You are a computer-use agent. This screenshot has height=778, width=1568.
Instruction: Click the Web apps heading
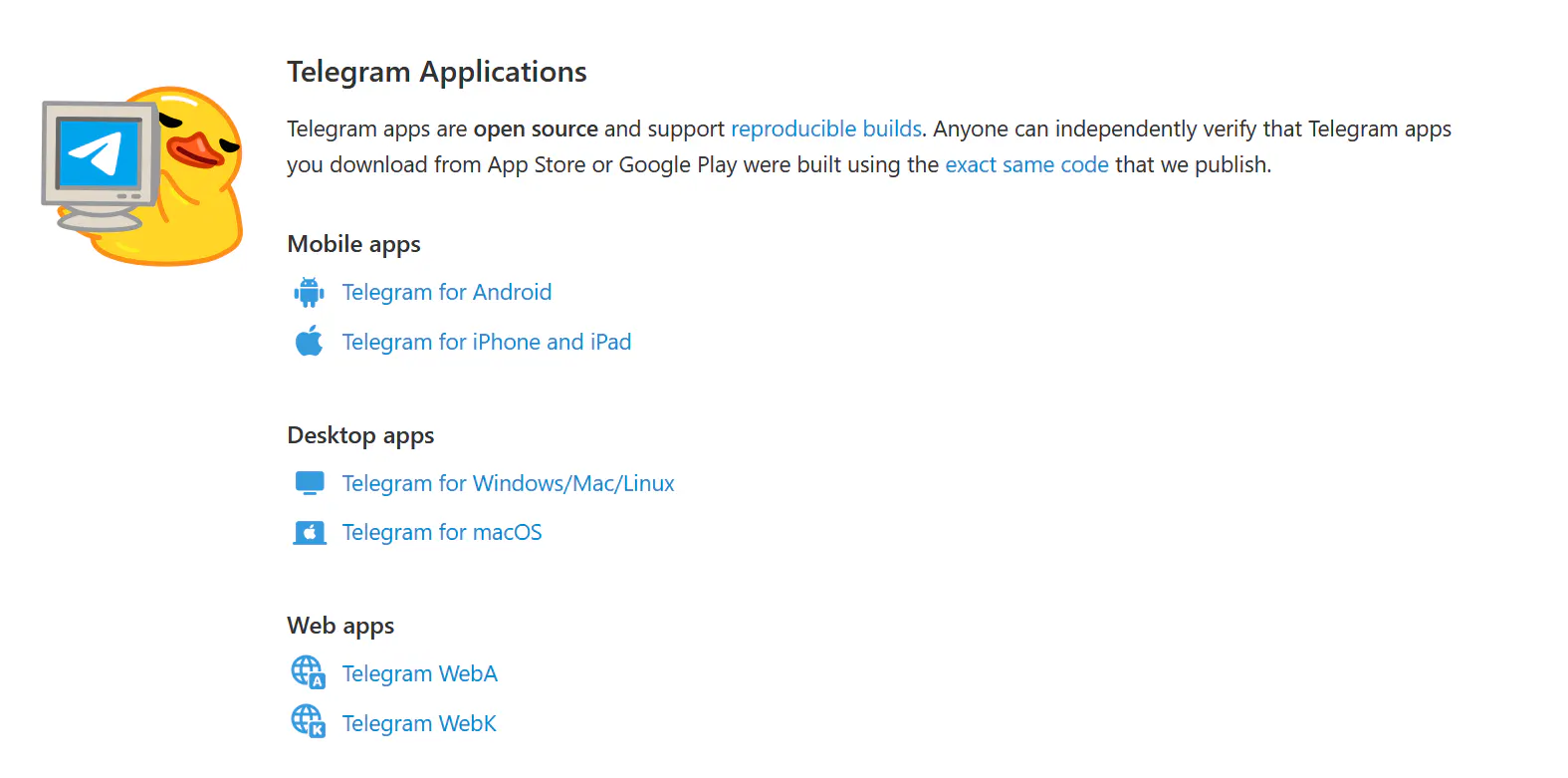[340, 626]
